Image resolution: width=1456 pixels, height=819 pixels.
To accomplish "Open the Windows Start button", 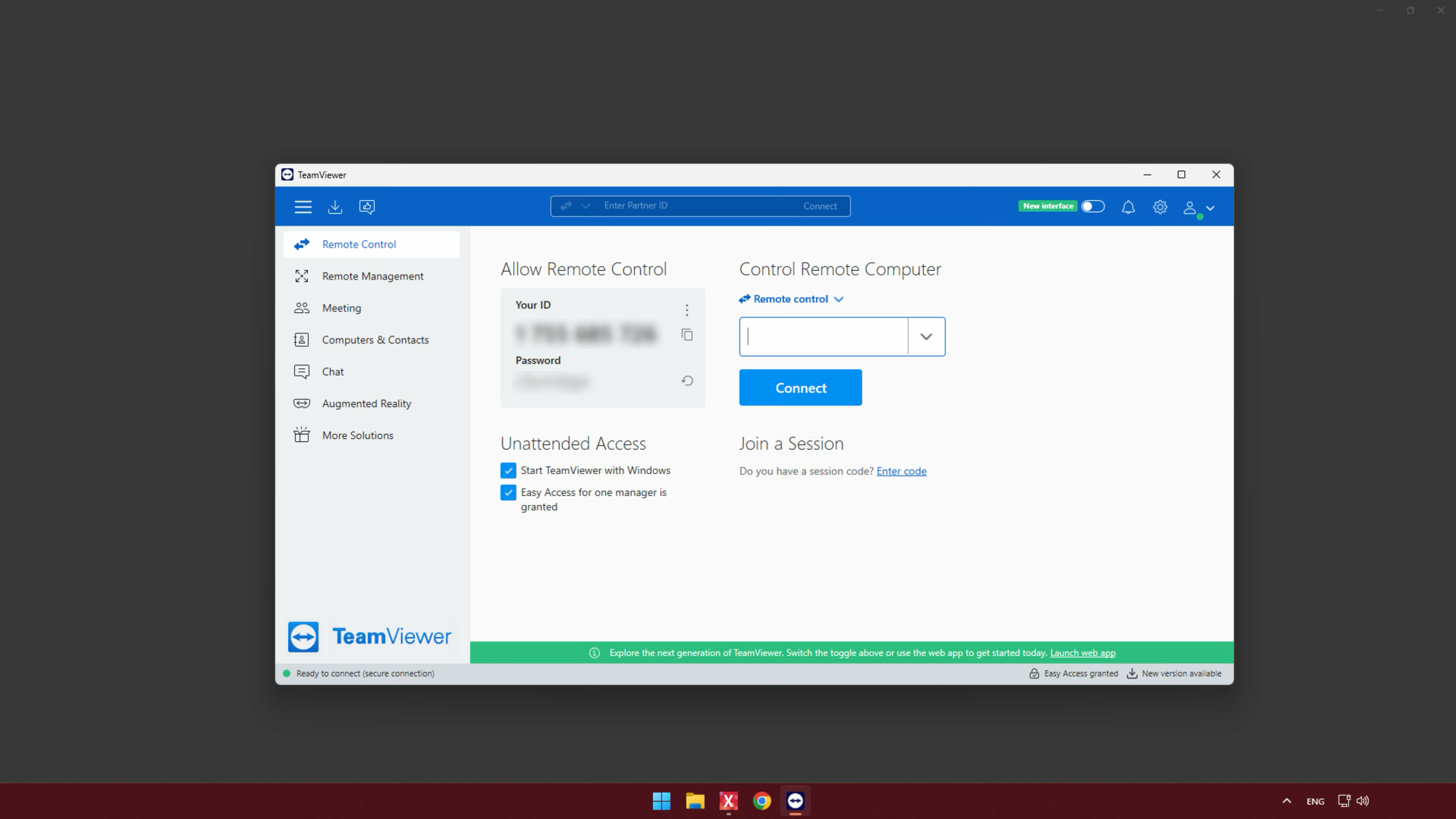I will [x=662, y=802].
